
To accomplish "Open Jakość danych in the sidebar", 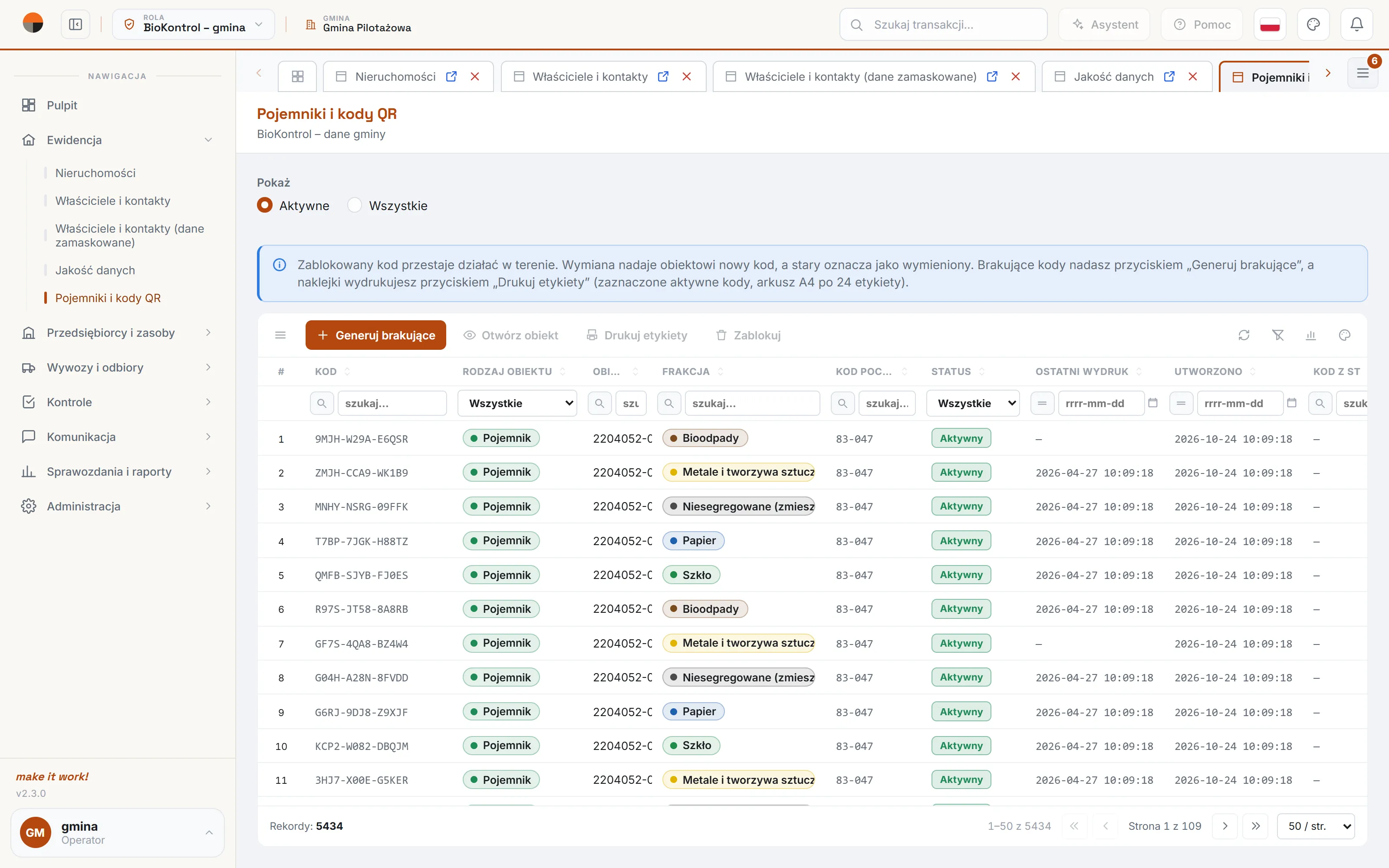I will [x=95, y=270].
